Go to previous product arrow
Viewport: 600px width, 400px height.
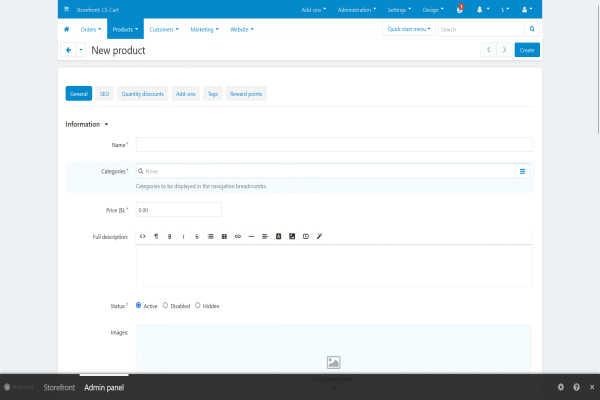[x=489, y=50]
